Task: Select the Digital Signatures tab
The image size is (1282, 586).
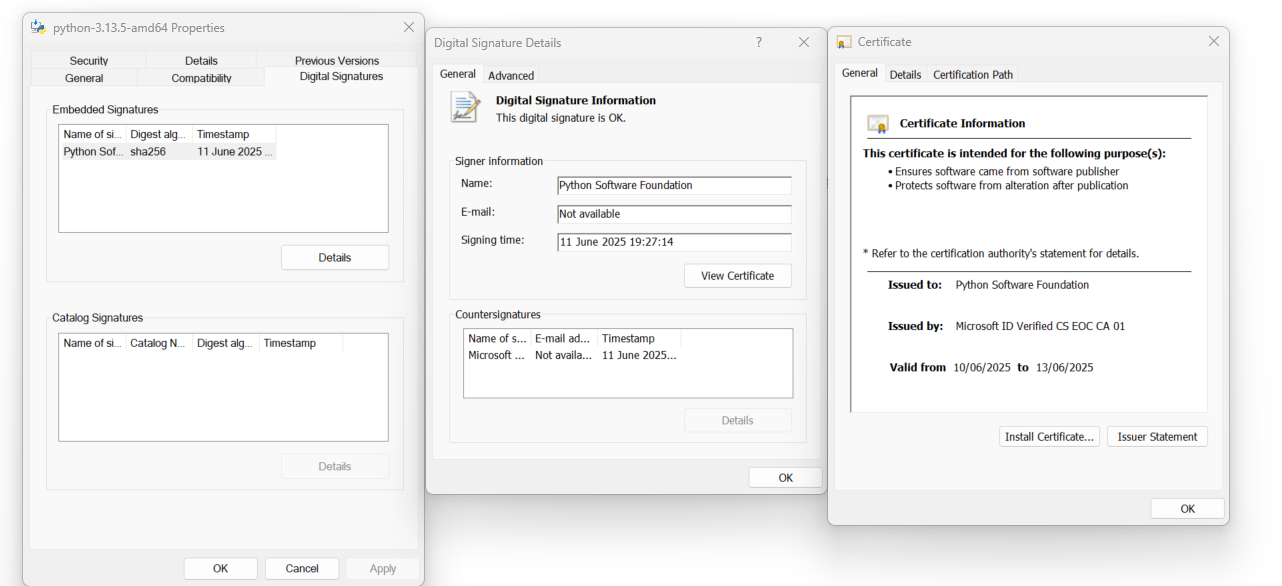Action: pos(341,76)
